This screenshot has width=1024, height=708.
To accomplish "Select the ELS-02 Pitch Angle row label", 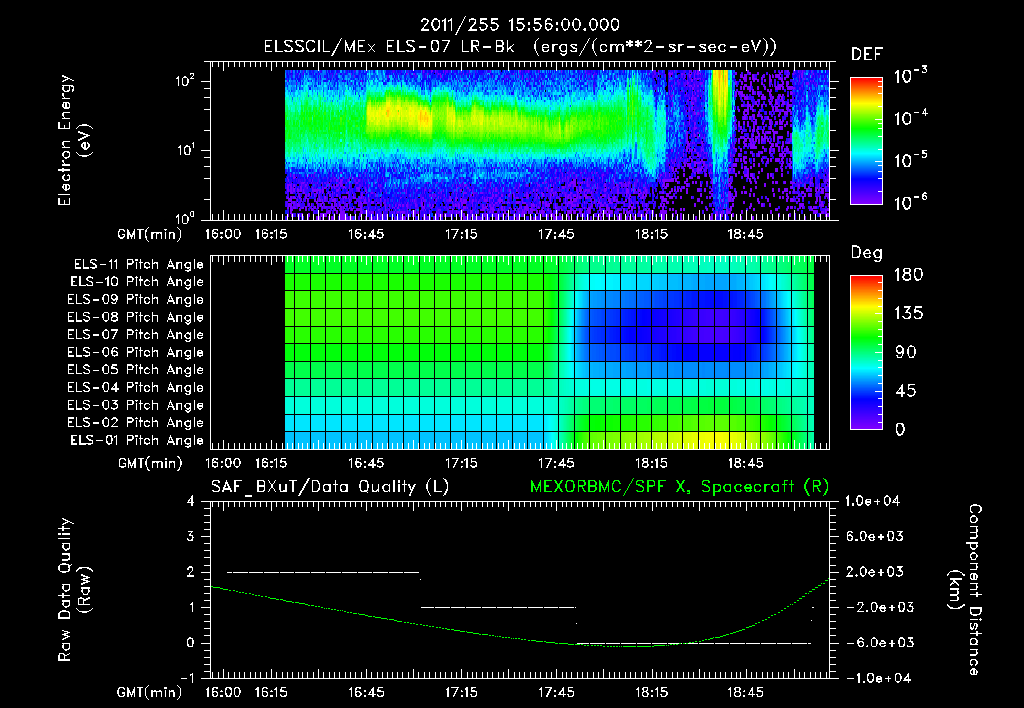I will pyautogui.click(x=135, y=423).
